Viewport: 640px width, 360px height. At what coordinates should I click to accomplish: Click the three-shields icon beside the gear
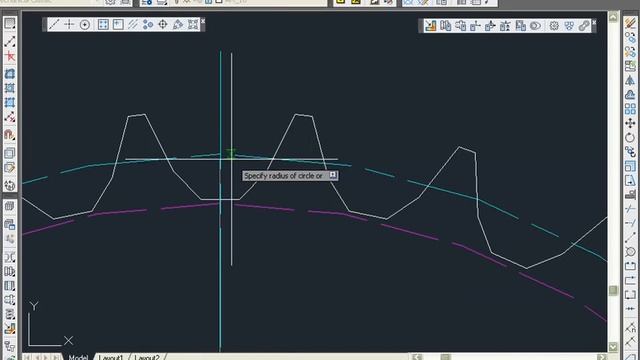click(x=569, y=26)
